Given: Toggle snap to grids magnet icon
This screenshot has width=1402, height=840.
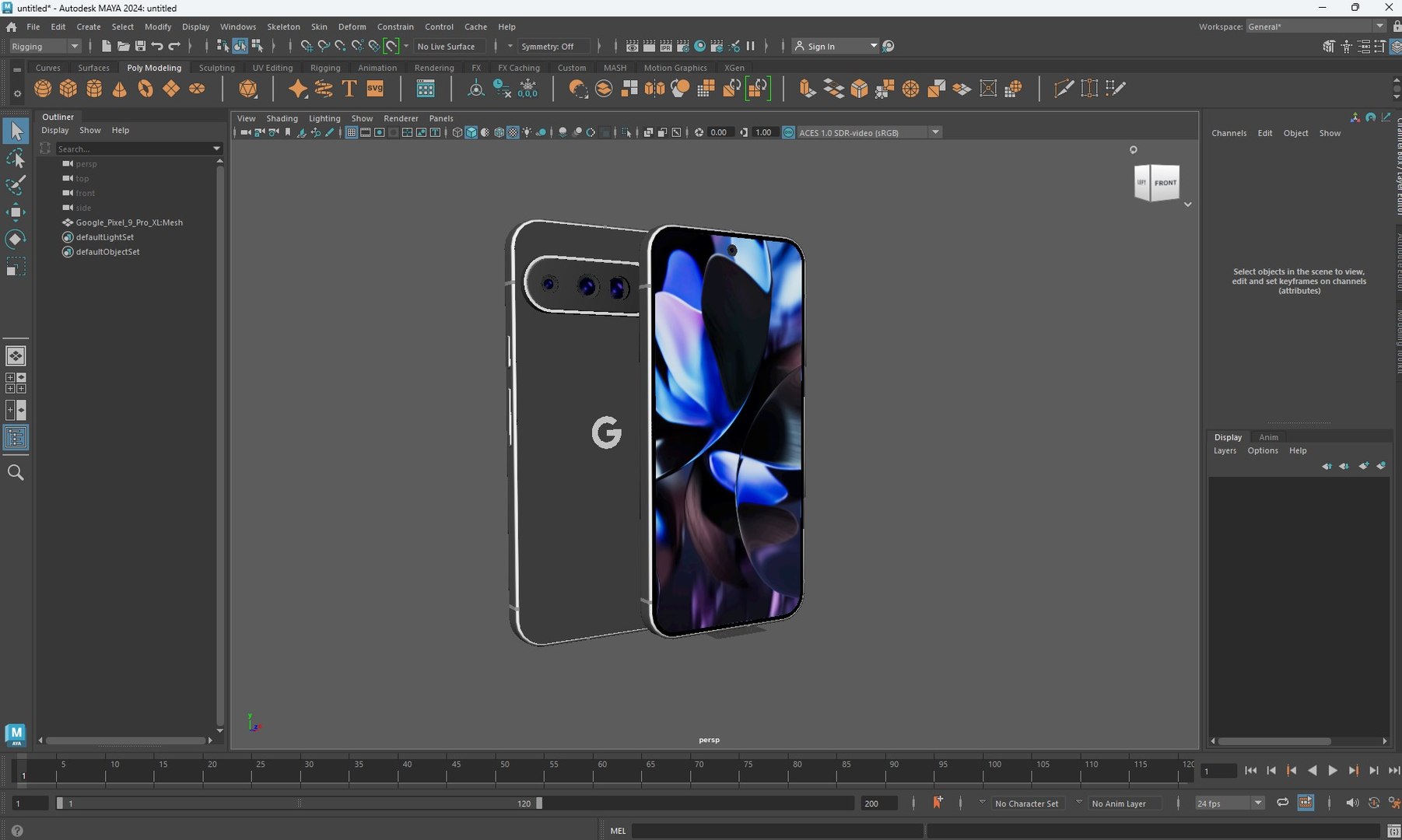Looking at the screenshot, I should pos(307,47).
